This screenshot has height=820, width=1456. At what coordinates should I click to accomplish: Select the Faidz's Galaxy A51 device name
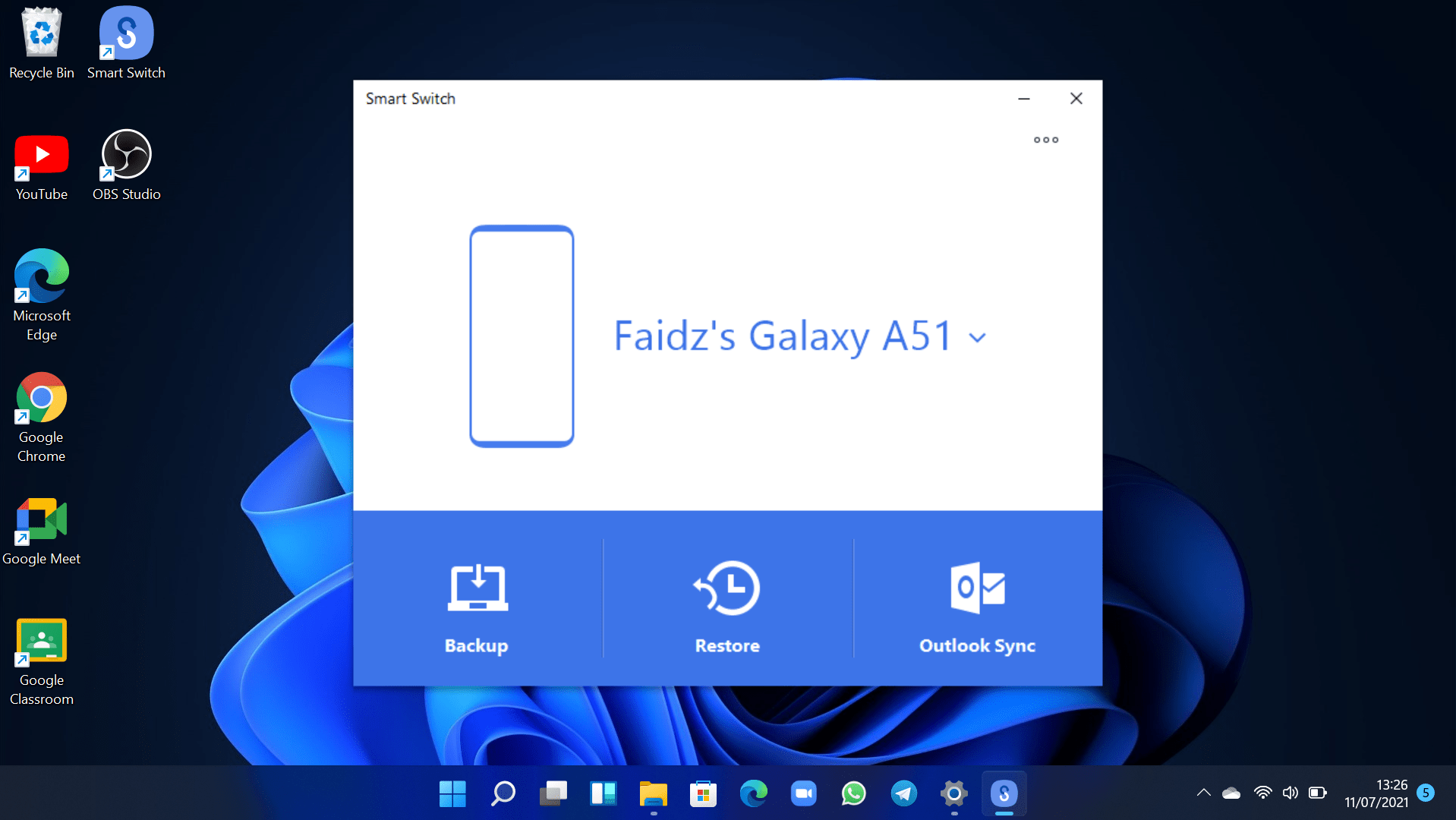[x=783, y=336]
